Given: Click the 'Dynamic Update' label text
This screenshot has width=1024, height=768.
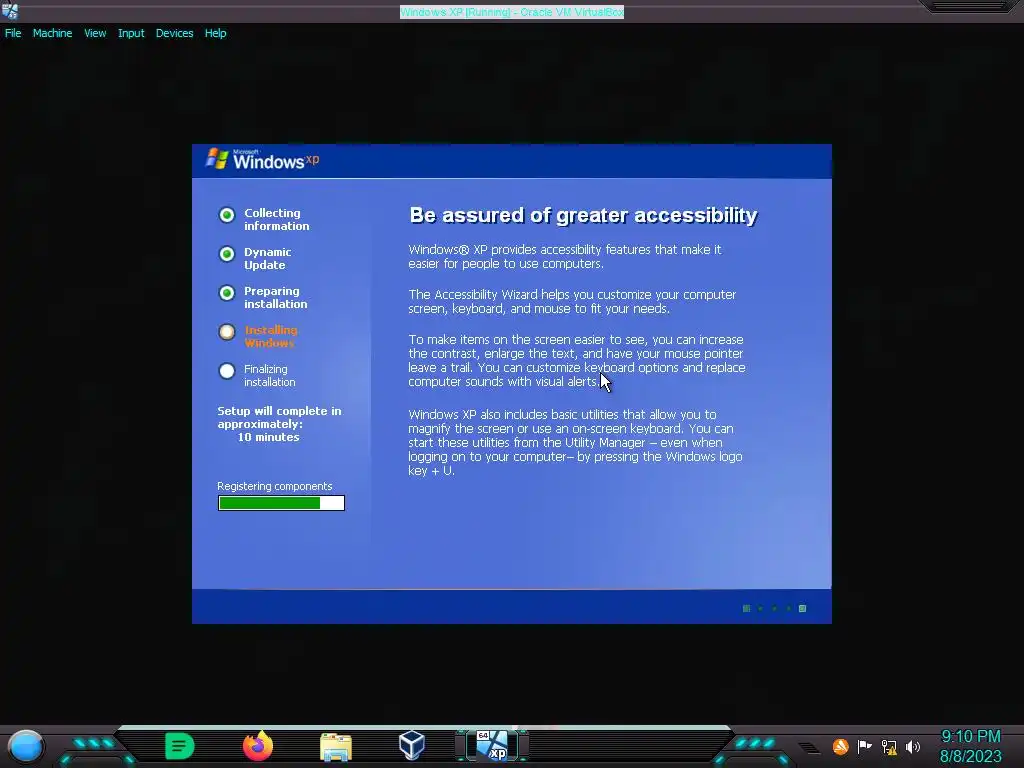Looking at the screenshot, I should [268, 259].
